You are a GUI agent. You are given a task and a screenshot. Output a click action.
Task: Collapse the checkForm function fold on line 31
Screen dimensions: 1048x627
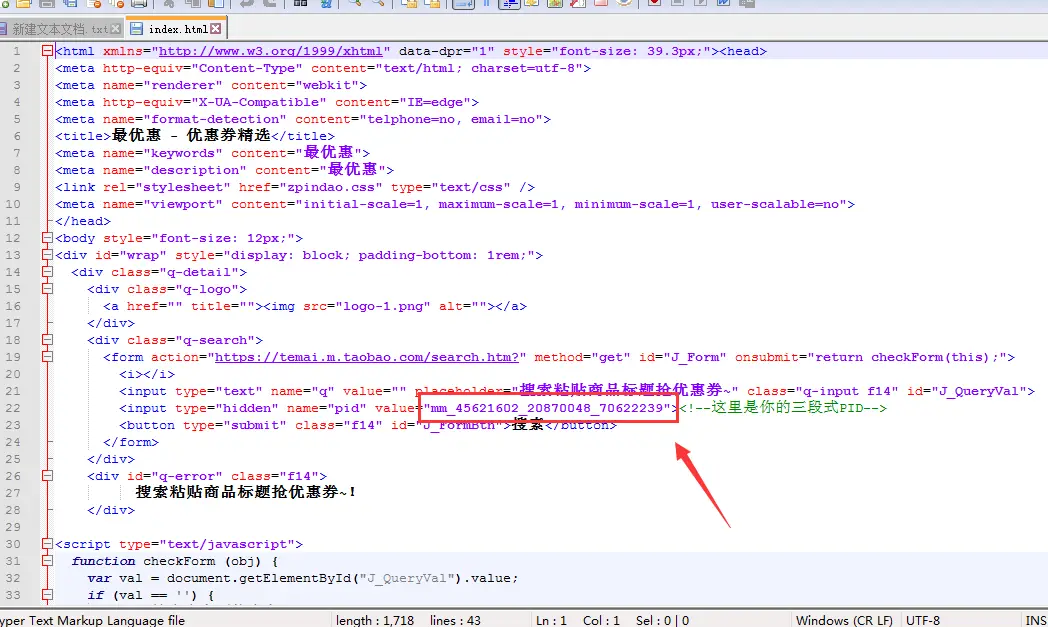tap(47, 561)
